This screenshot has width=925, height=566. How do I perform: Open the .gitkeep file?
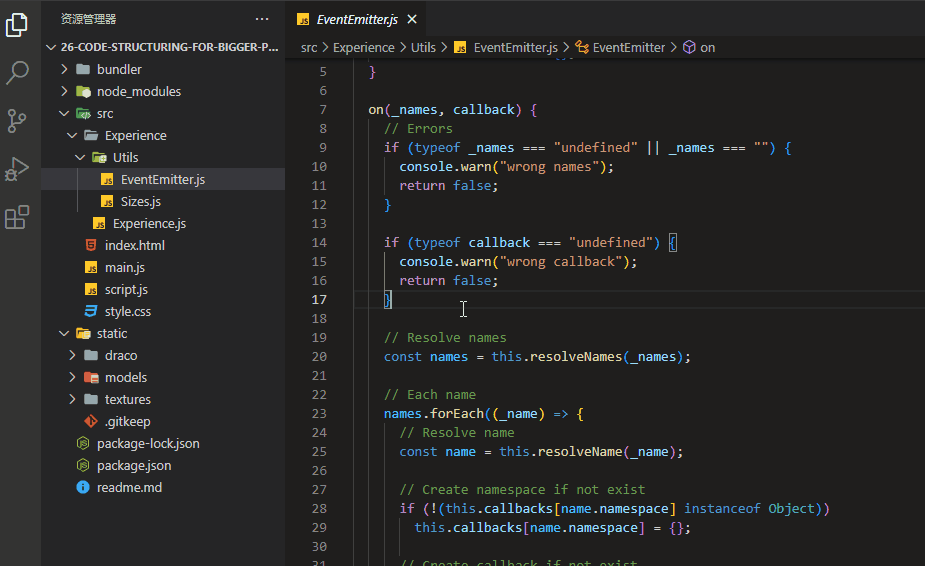pos(127,421)
